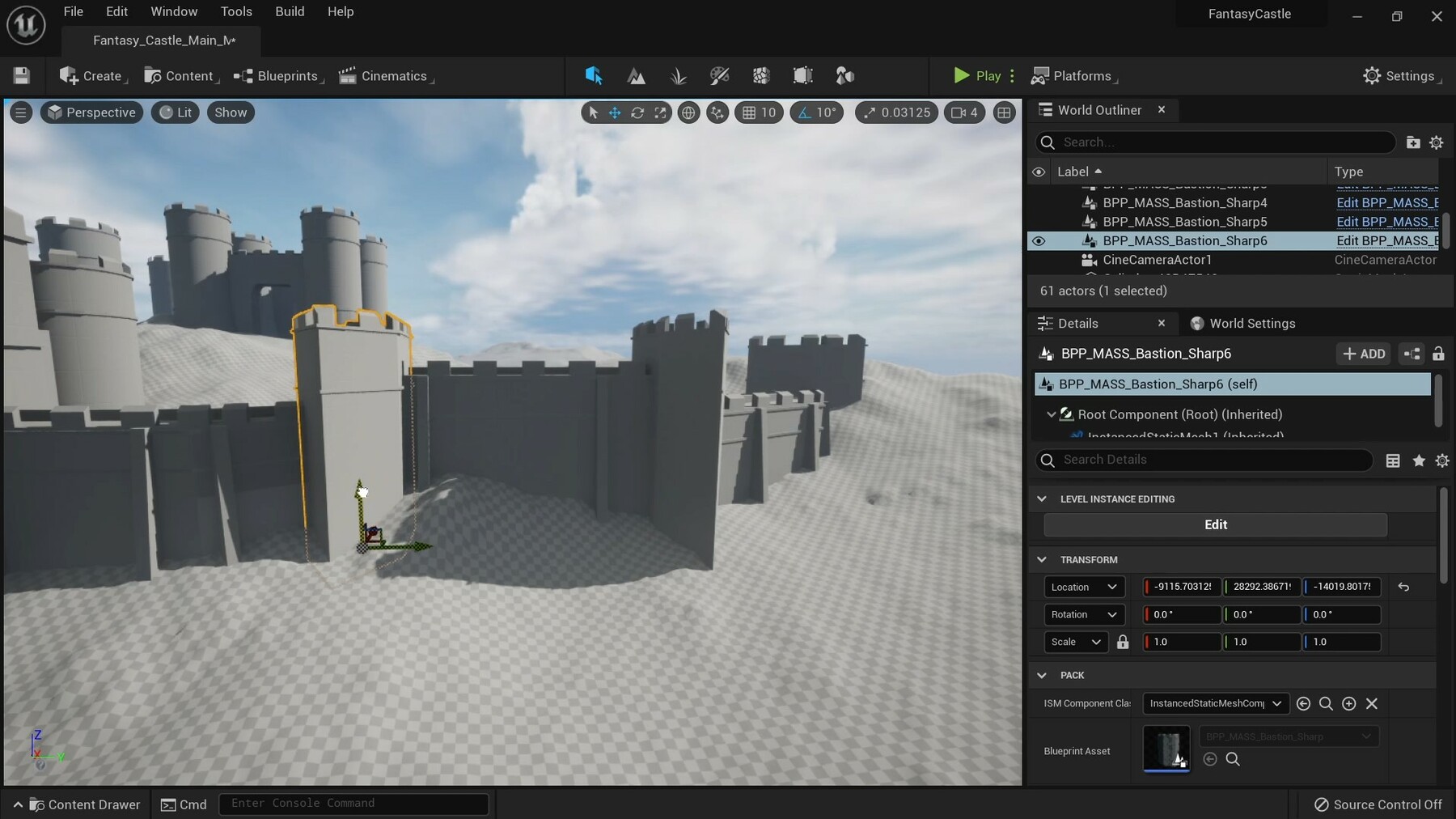Save the current level
Image resolution: width=1456 pixels, height=819 pixels.
[22, 75]
